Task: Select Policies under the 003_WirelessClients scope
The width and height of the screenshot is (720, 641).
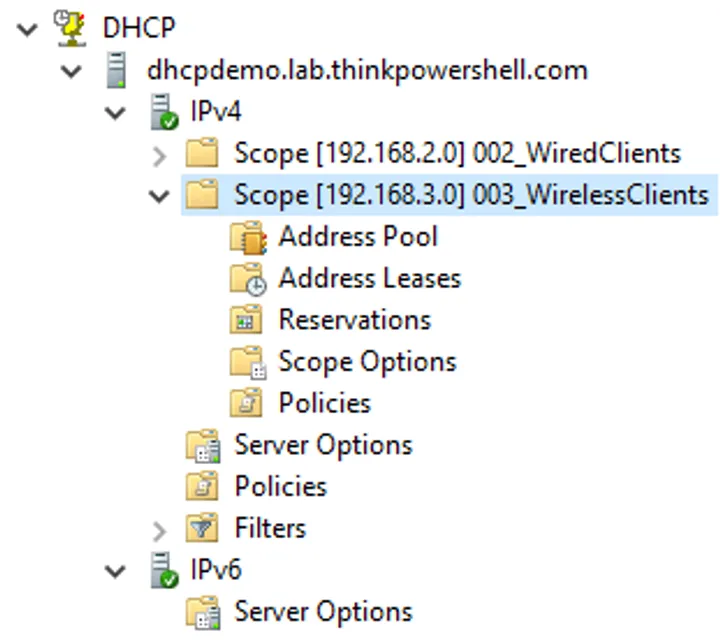Action: point(324,403)
